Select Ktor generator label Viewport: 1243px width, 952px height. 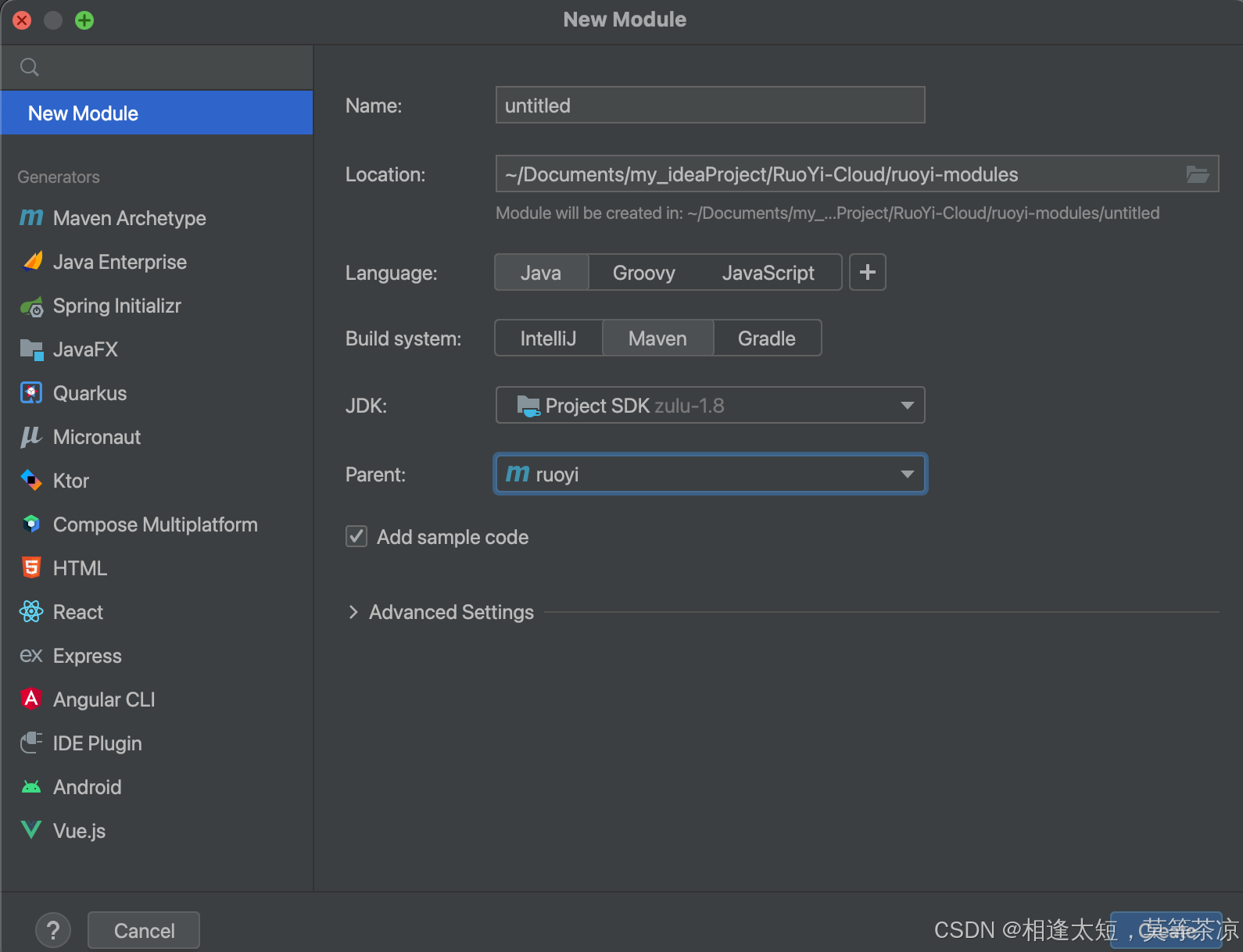[x=71, y=481]
